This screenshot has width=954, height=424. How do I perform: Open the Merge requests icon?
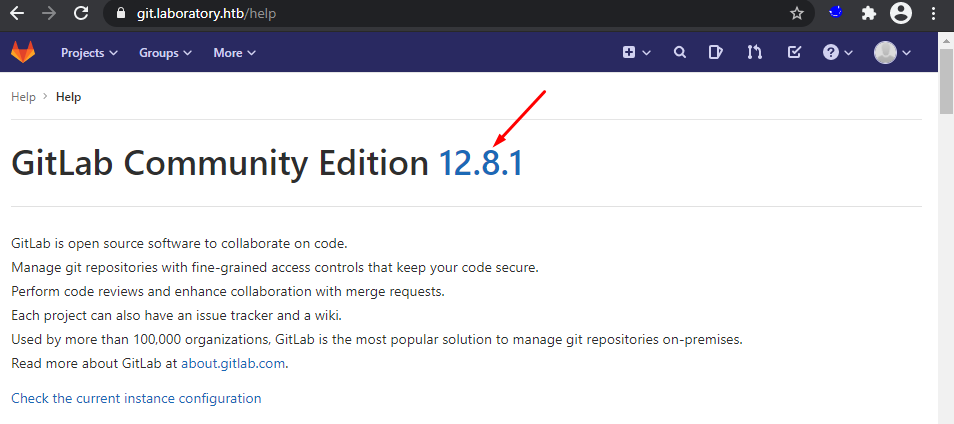754,53
